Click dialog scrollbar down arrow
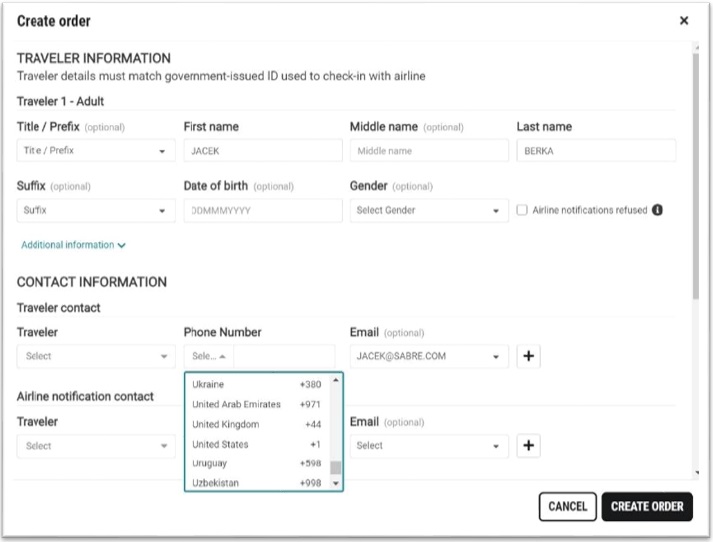Image resolution: width=713 pixels, height=542 pixels. point(697,473)
